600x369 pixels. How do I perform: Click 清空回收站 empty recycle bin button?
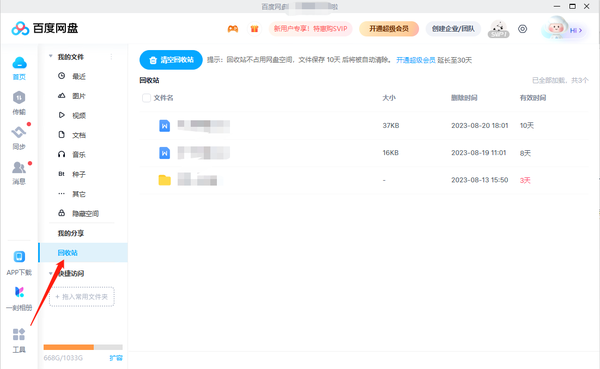(171, 60)
